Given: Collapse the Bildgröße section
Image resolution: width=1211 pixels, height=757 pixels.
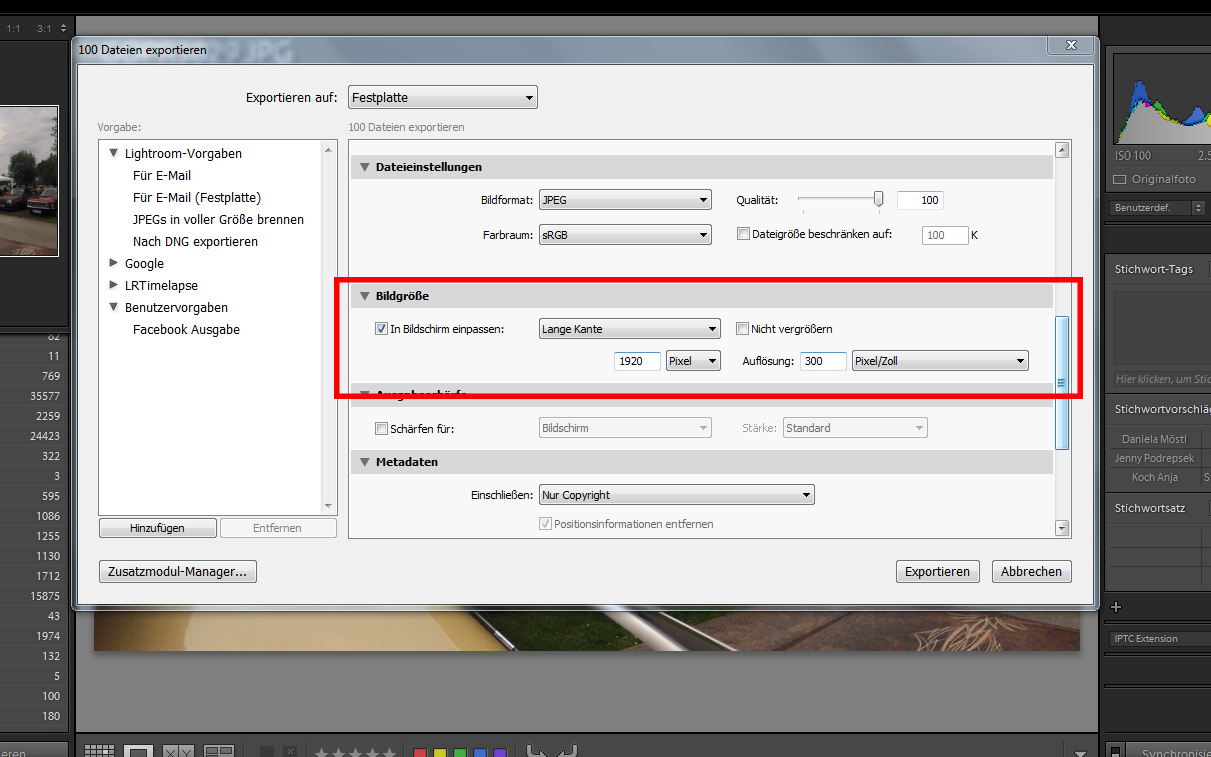Looking at the screenshot, I should [x=365, y=296].
